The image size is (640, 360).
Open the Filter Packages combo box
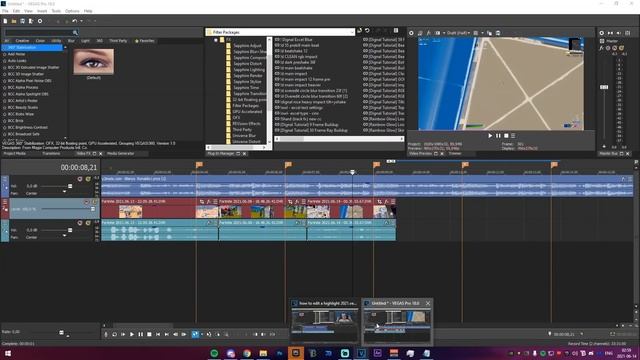(x=280, y=32)
